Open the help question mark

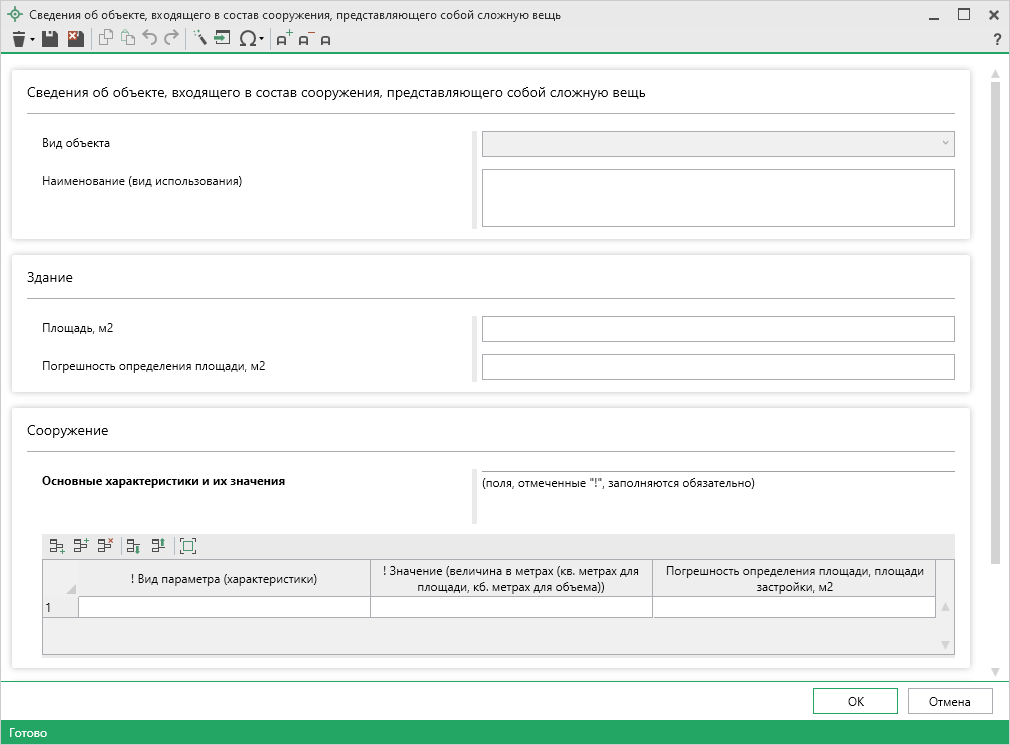pyautogui.click(x=996, y=40)
